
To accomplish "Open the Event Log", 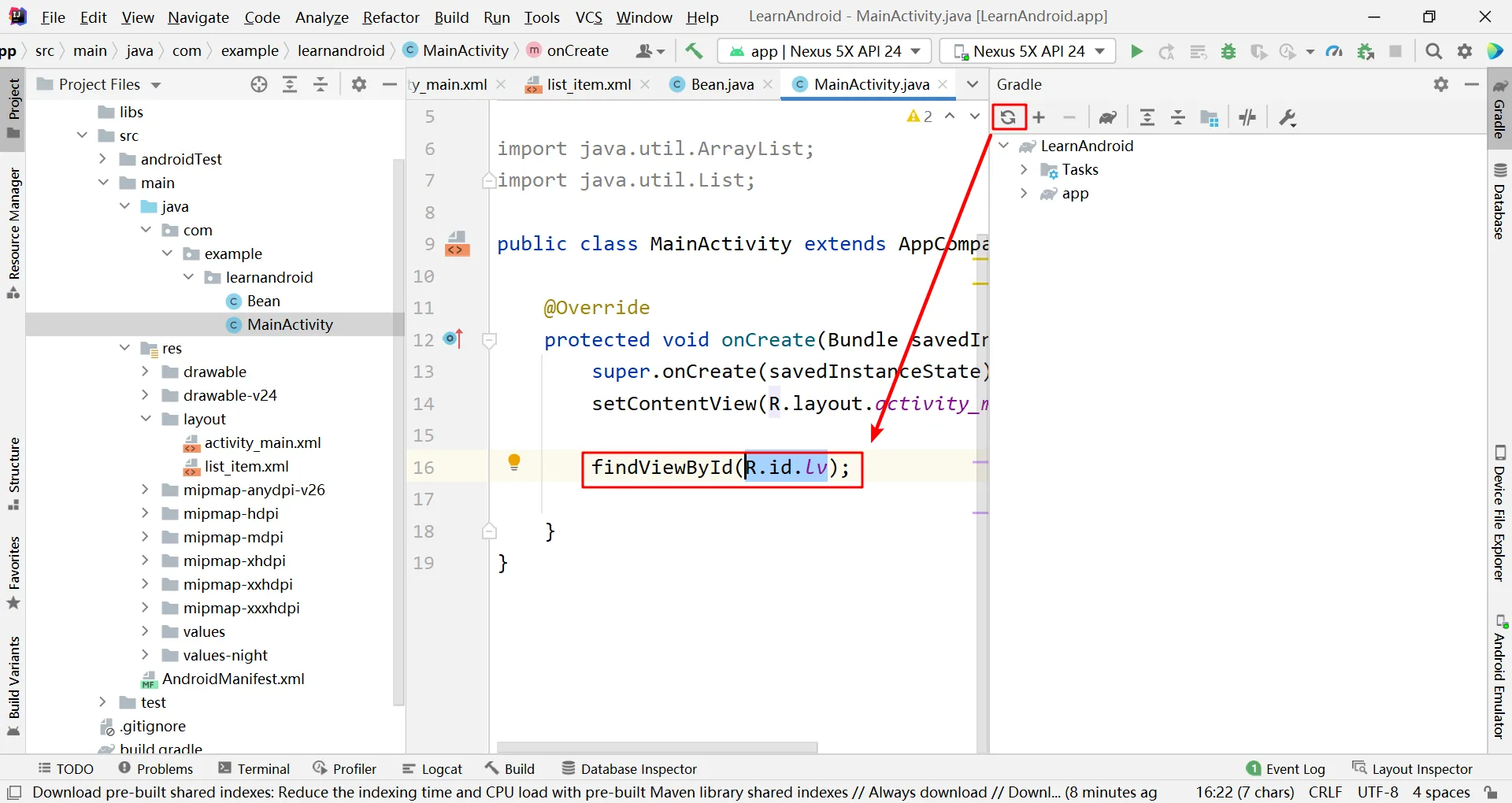I will [x=1286, y=768].
